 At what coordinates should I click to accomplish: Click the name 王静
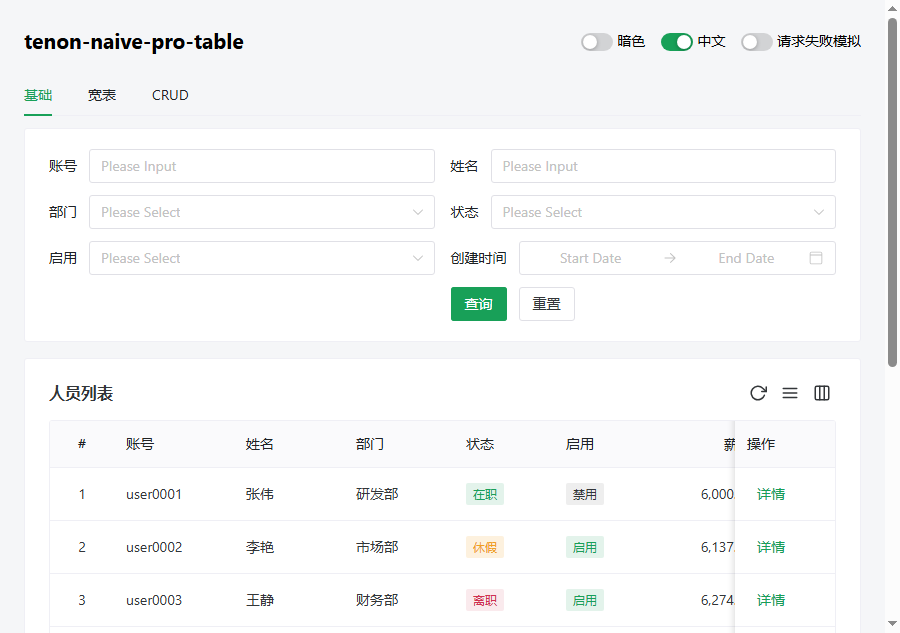pos(259,600)
